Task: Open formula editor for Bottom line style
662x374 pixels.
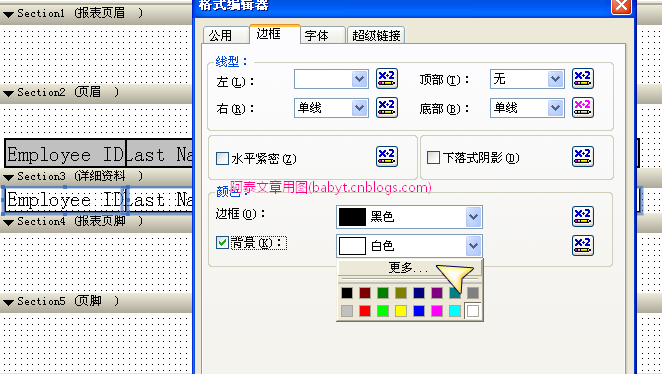Action: 583,108
